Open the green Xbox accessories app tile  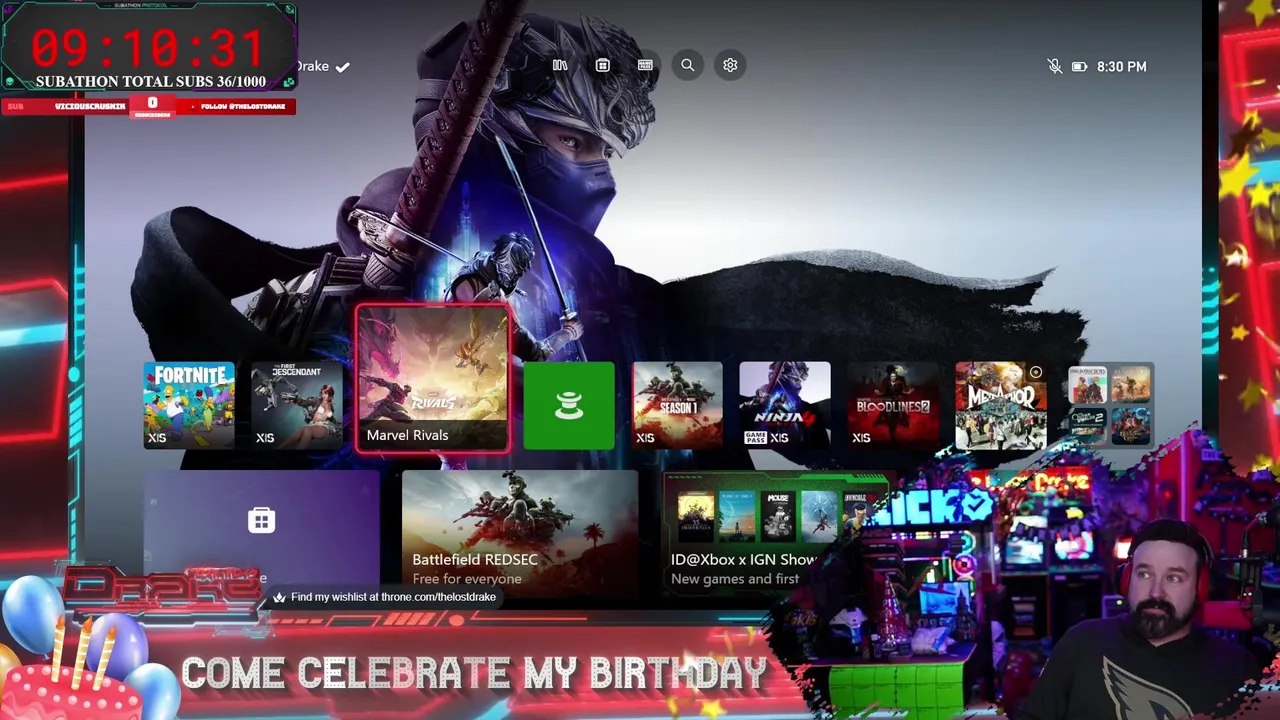click(569, 405)
